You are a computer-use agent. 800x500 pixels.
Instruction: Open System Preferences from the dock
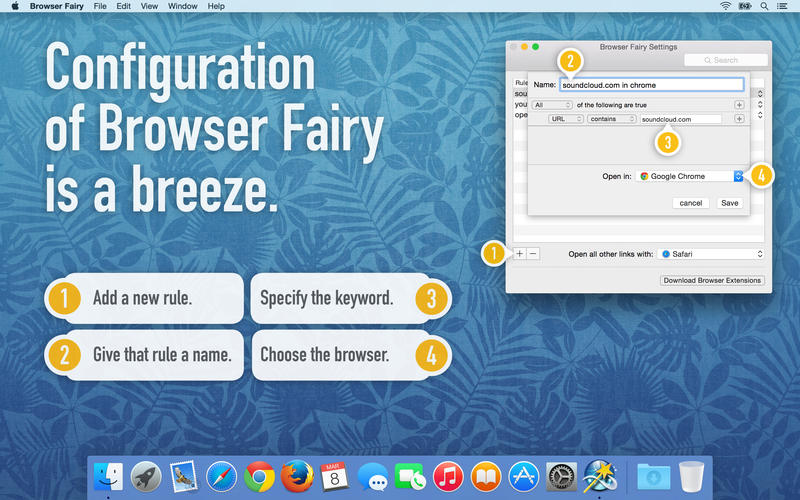(561, 477)
